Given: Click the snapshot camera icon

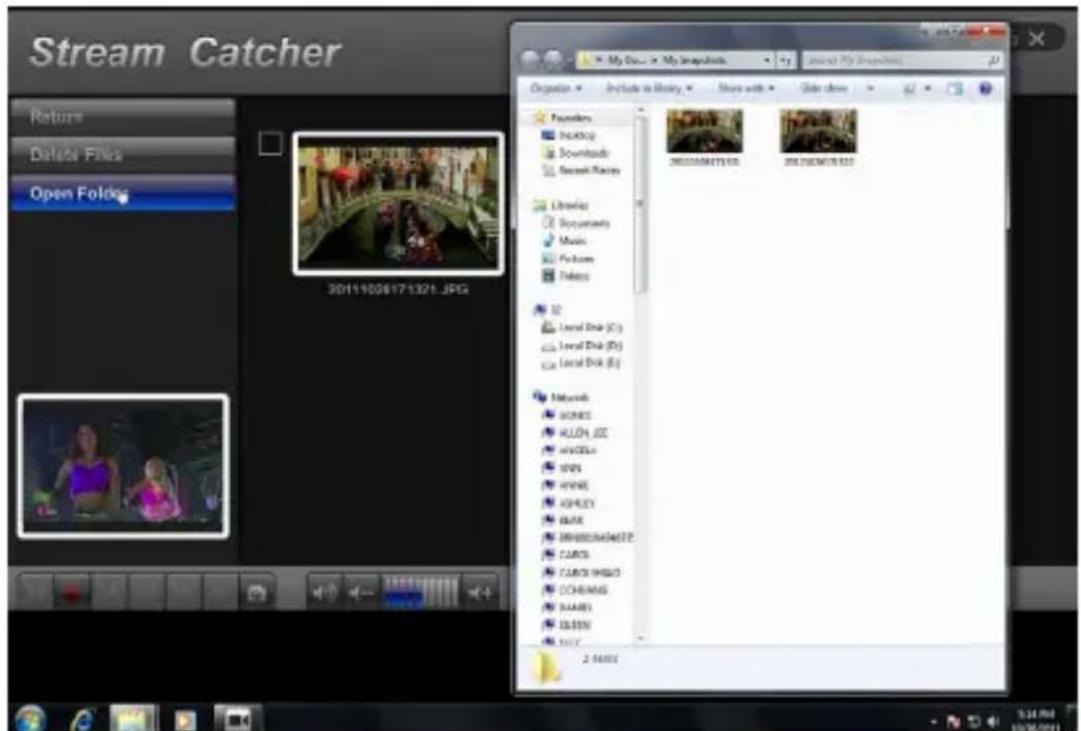Looking at the screenshot, I should tap(256, 593).
